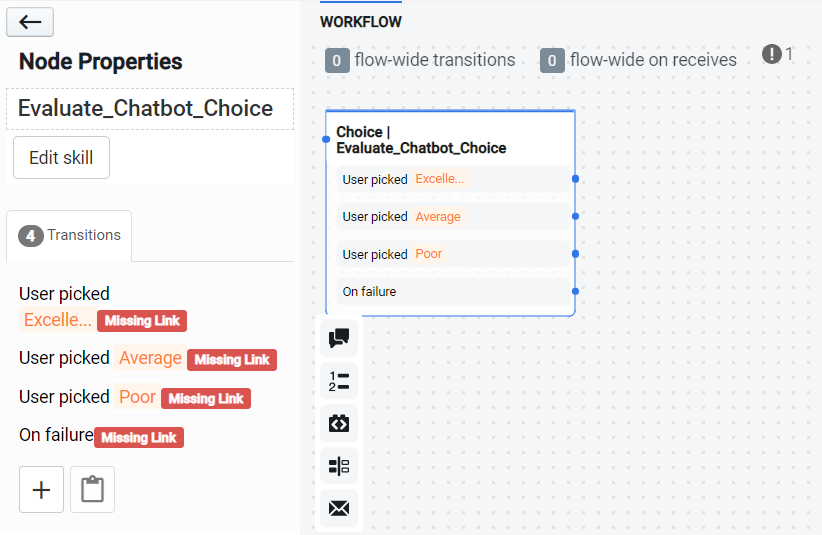Click the On failure Missing Link badge
This screenshot has width=822, height=535.
point(139,437)
